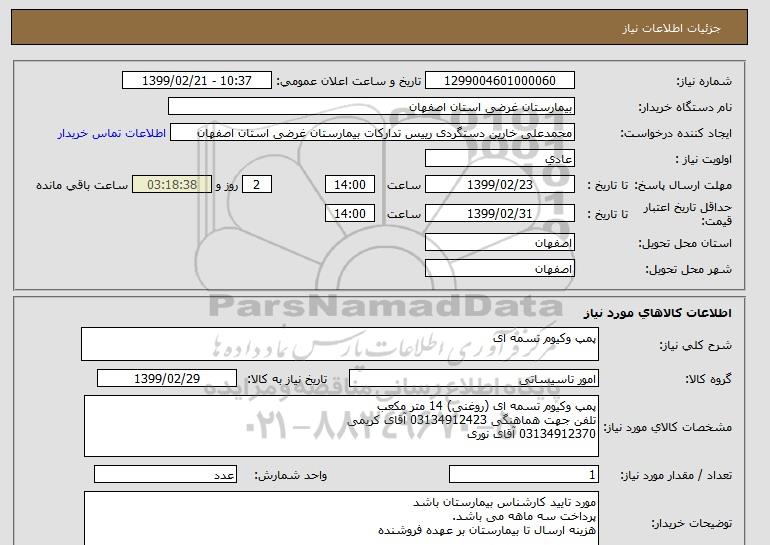Select the price validity date 1399/02/31
The height and width of the screenshot is (545, 770).
pyautogui.click(x=499, y=214)
